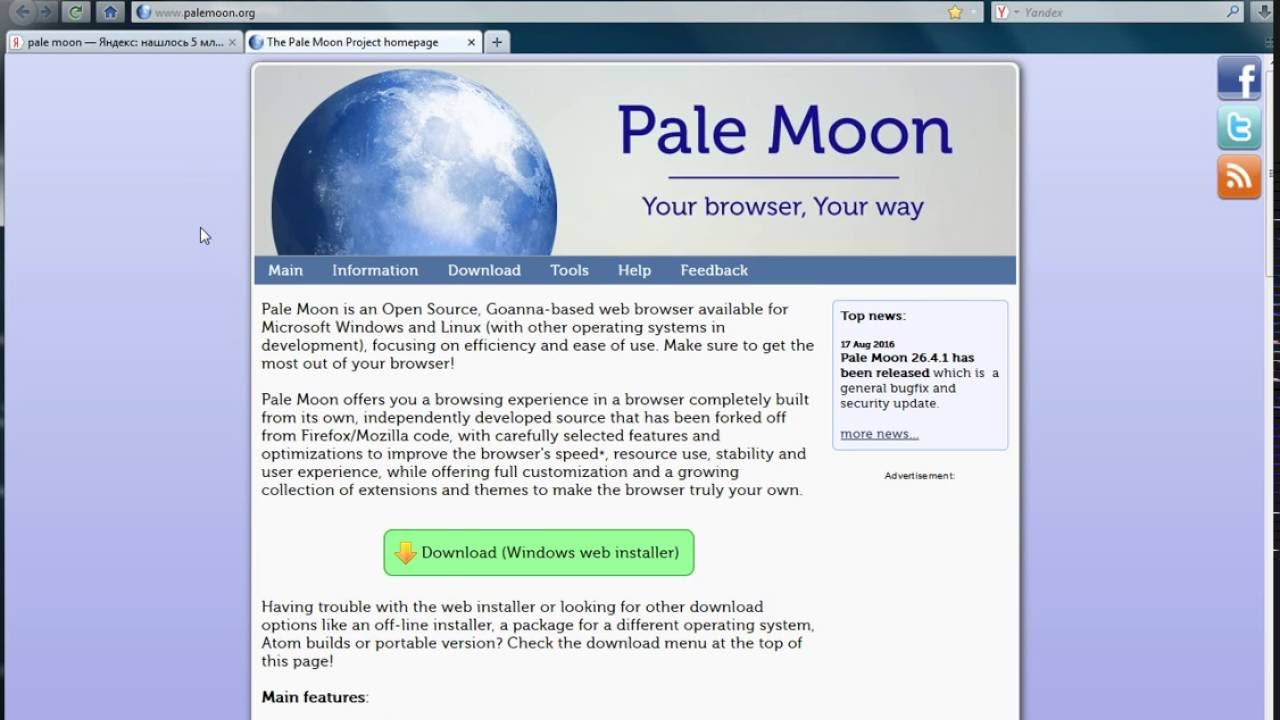Click the search magnifier icon
The image size is (1280, 720).
coord(1233,12)
